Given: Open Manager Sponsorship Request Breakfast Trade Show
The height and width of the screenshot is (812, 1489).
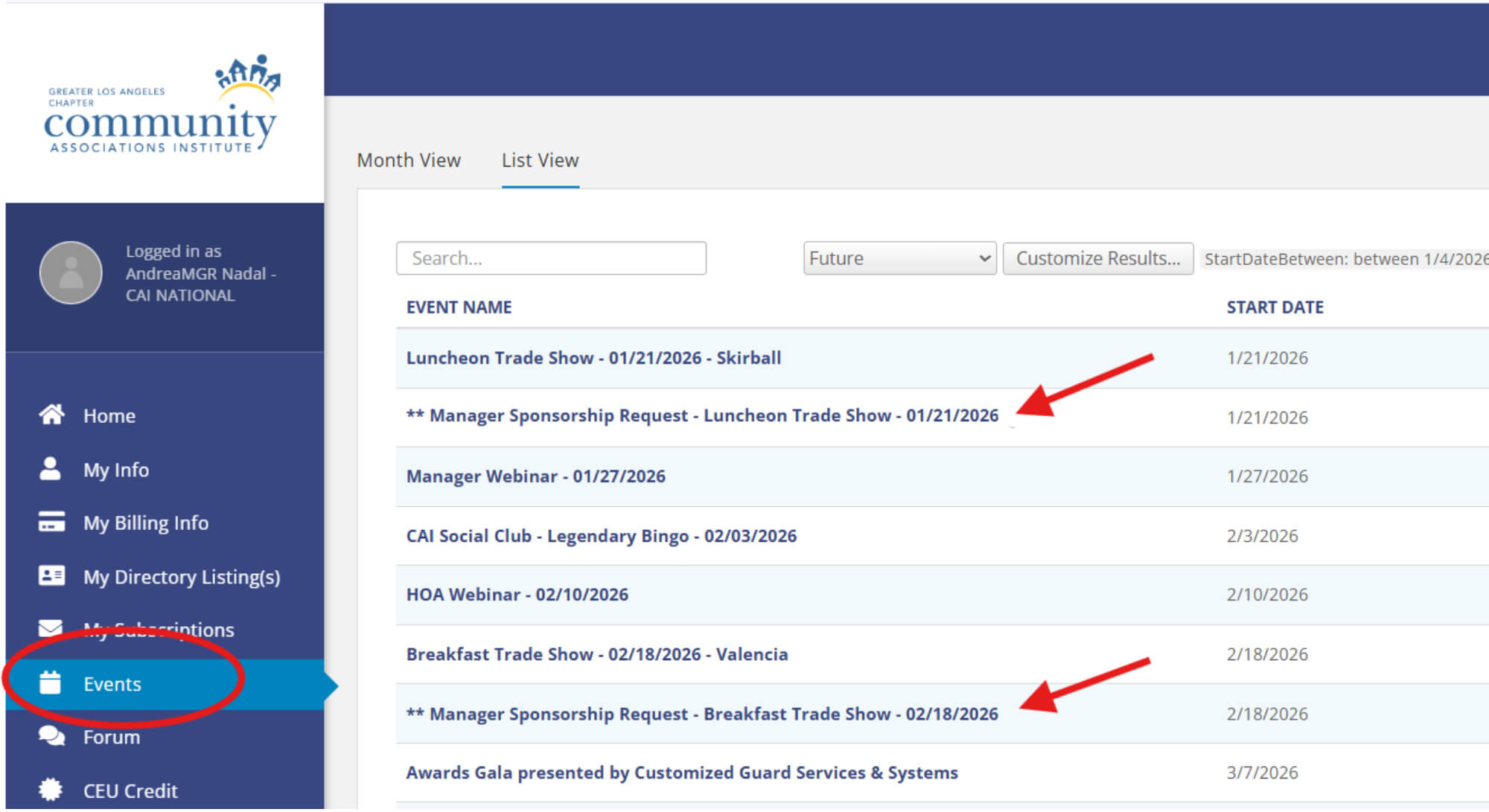Looking at the screenshot, I should click(701, 714).
